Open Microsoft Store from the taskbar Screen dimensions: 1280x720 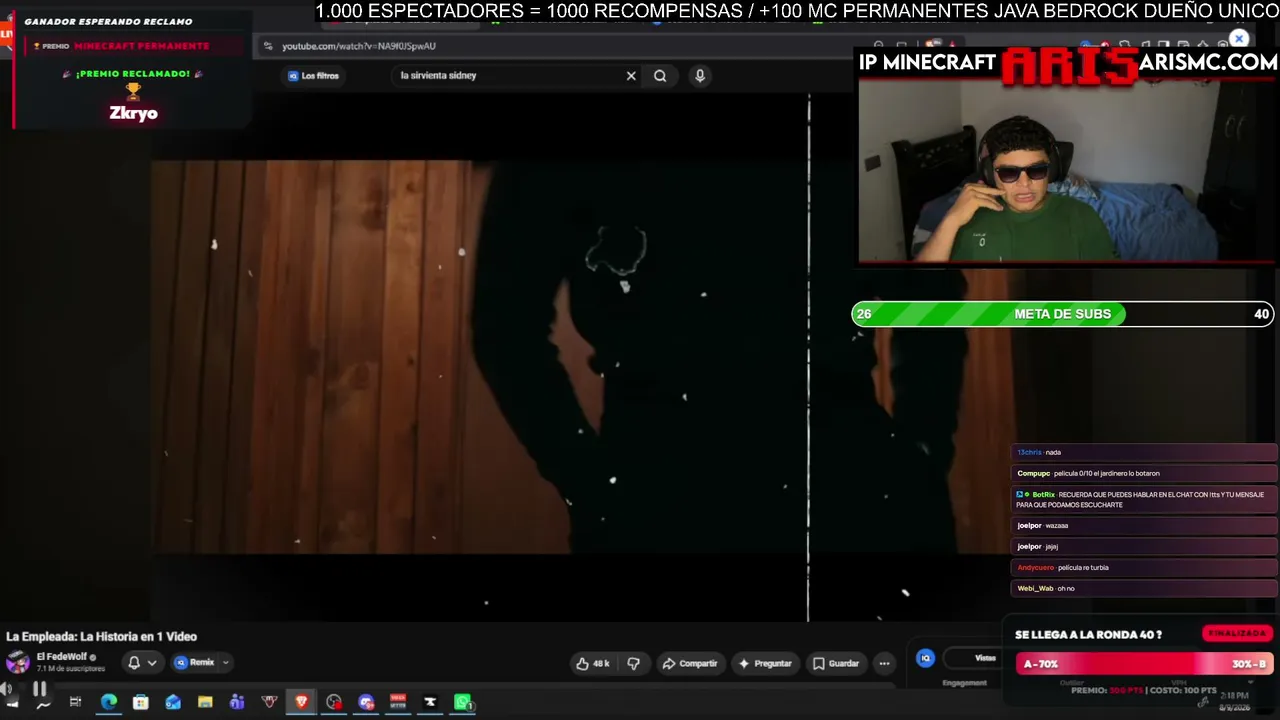pos(140,702)
